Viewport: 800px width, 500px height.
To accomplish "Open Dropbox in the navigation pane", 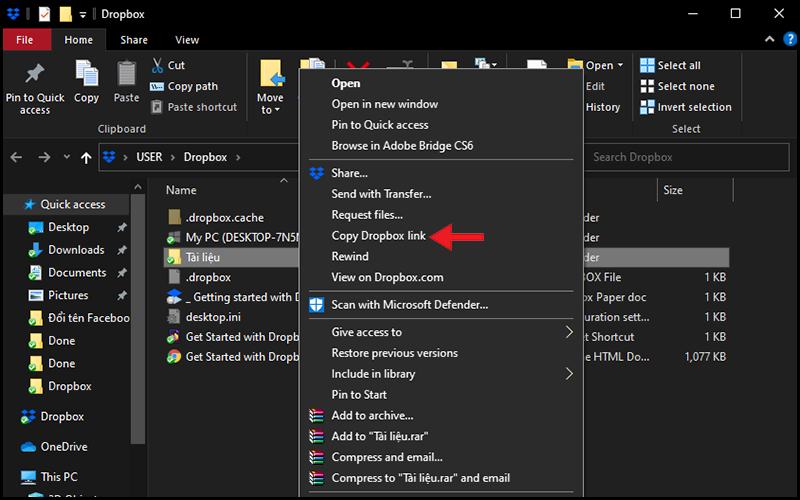I will [61, 416].
